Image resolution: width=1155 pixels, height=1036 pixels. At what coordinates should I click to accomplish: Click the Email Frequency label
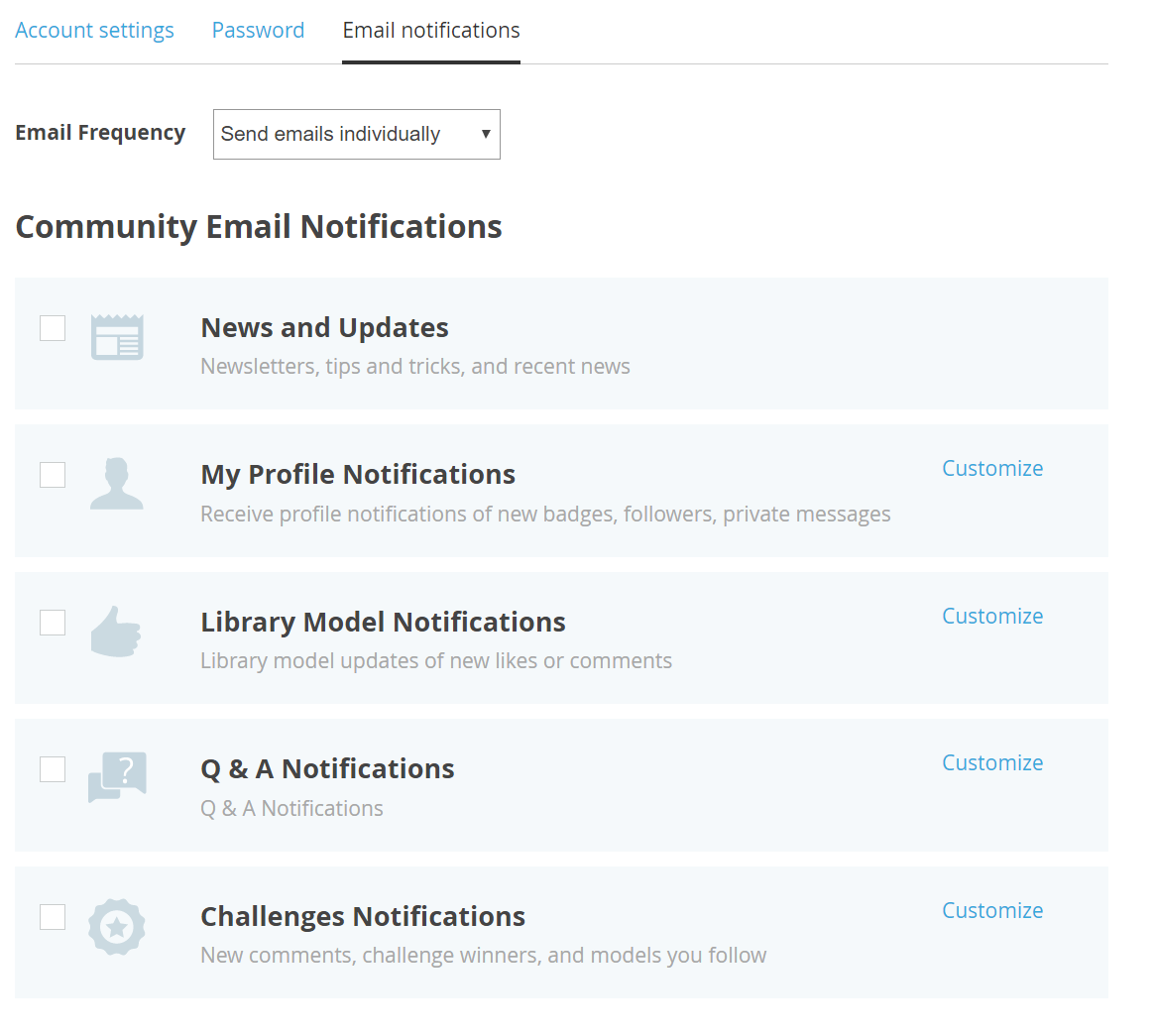(x=100, y=133)
